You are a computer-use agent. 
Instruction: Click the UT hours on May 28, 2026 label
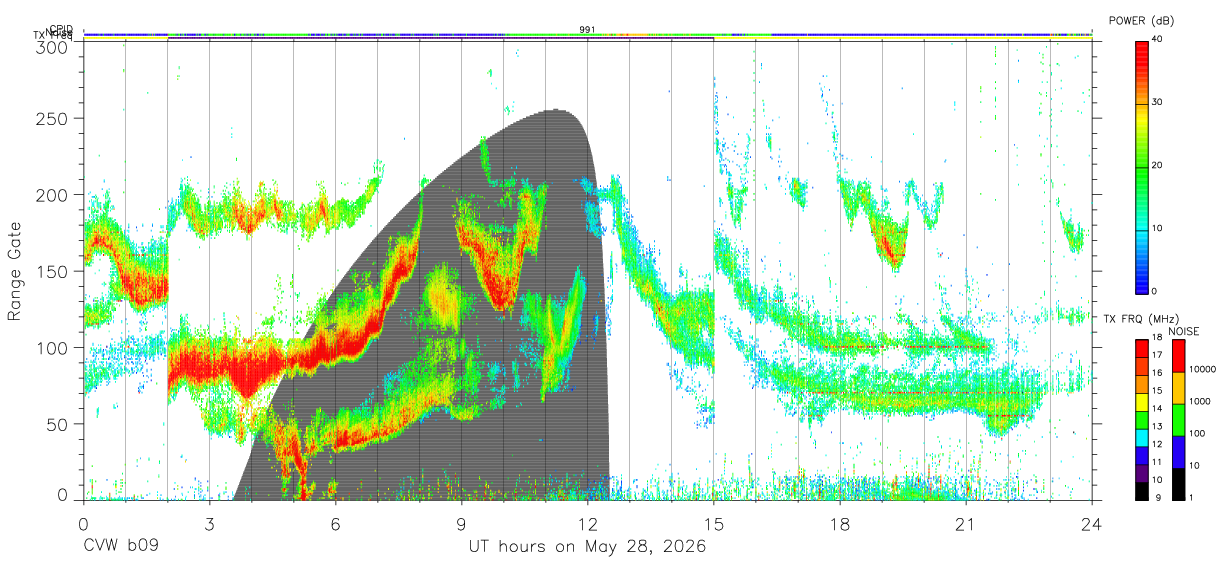click(588, 547)
